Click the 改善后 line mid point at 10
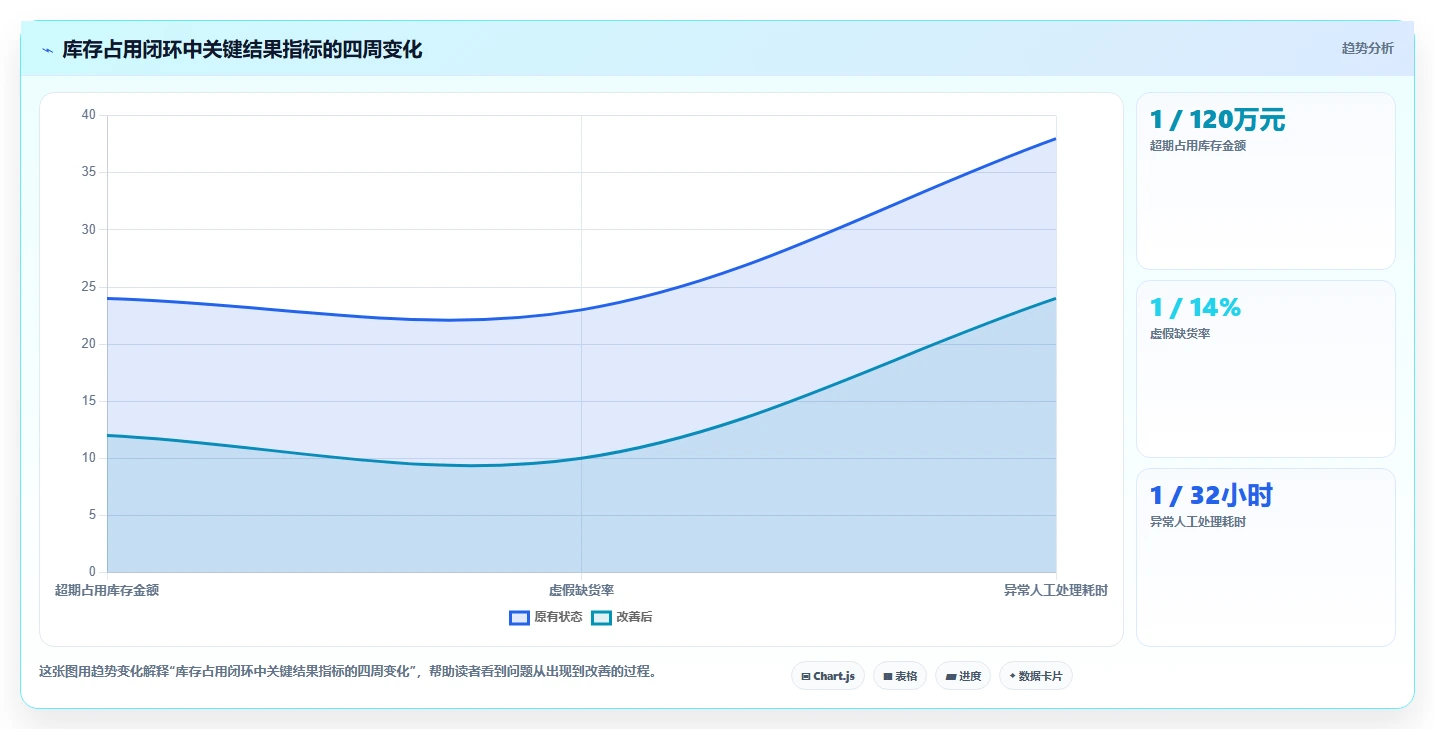 coord(581,458)
